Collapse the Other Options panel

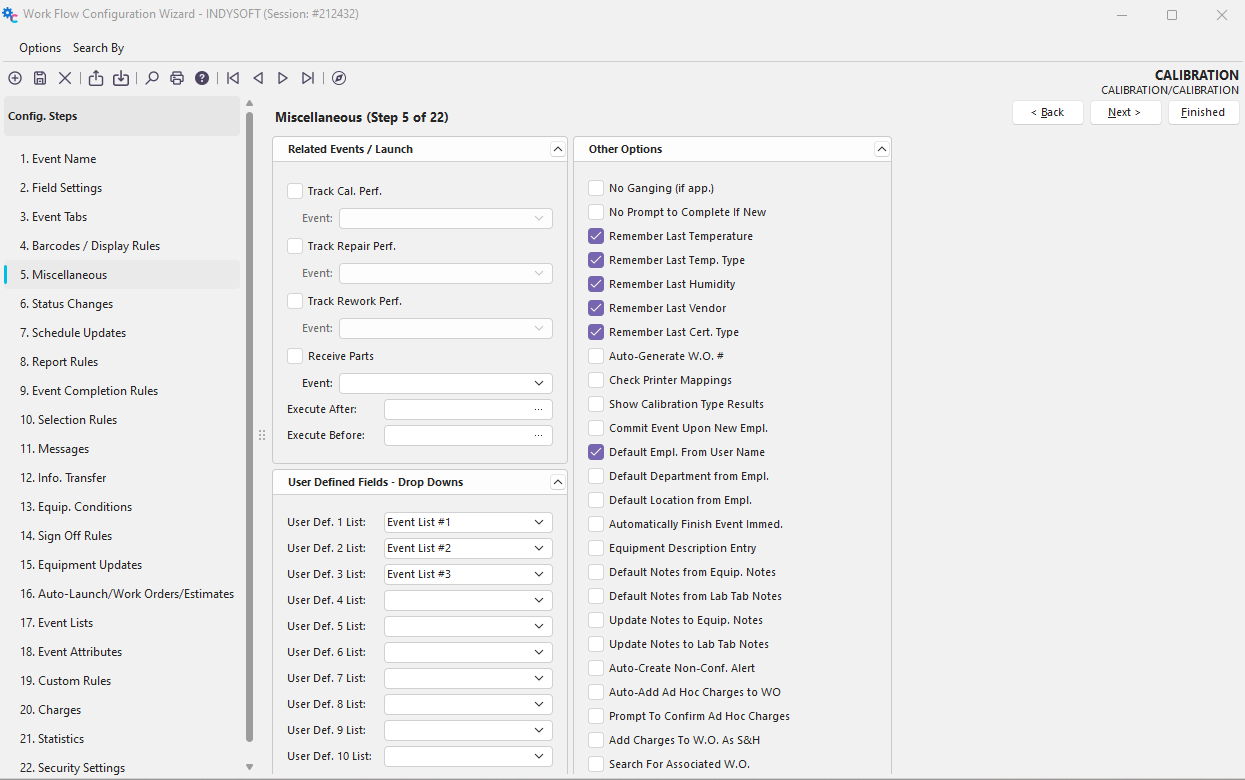click(x=881, y=149)
